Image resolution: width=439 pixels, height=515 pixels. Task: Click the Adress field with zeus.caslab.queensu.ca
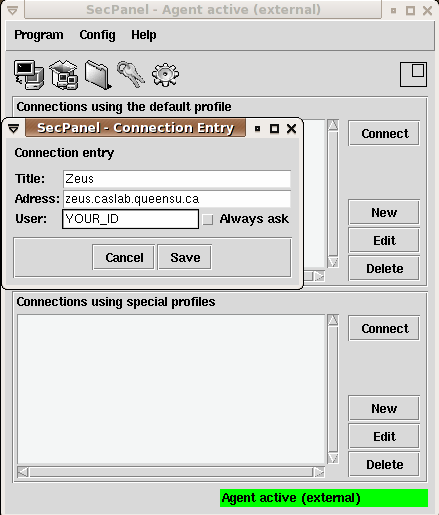click(177, 199)
